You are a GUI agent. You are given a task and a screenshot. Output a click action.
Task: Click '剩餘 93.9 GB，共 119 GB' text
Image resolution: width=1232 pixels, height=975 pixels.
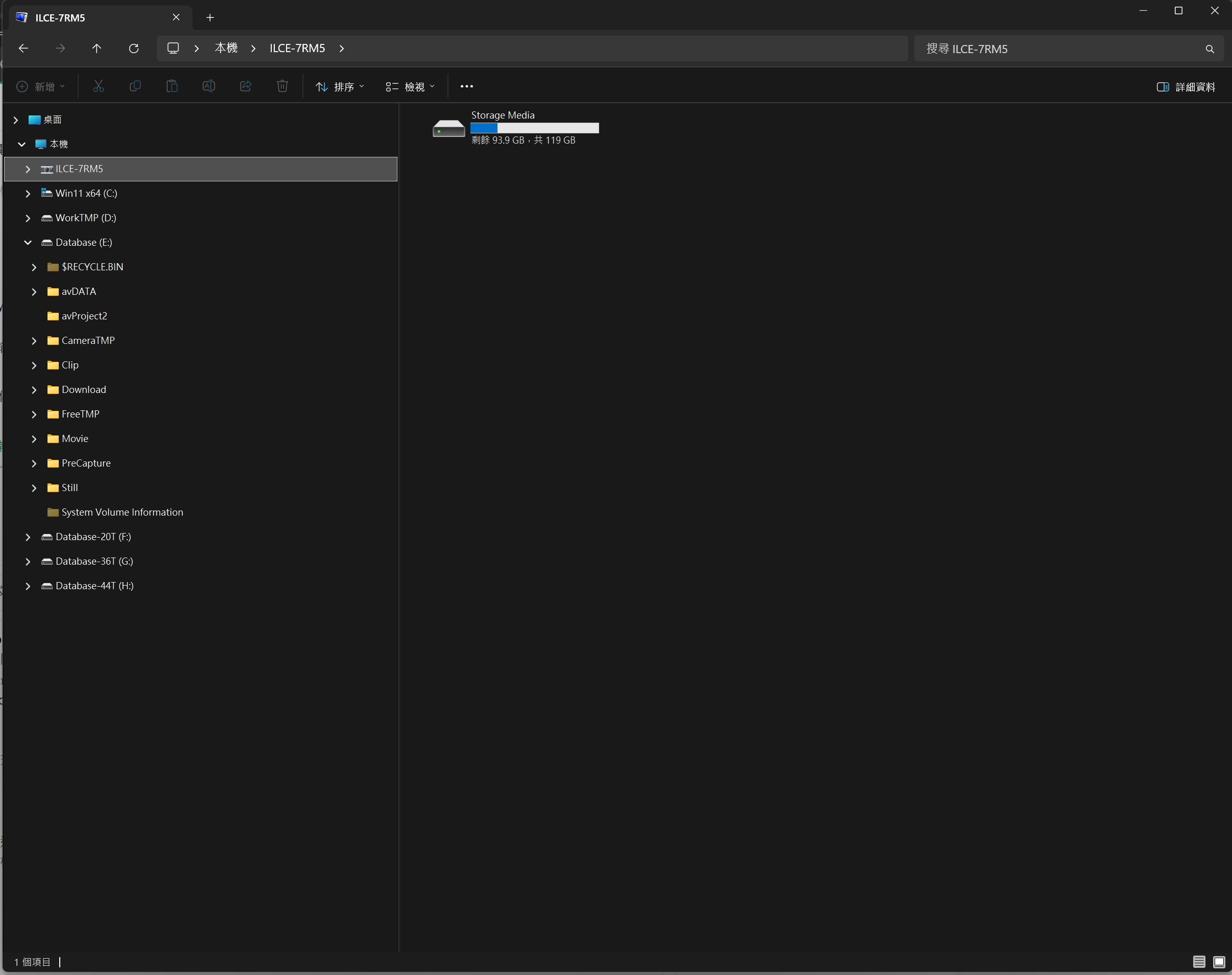(523, 141)
